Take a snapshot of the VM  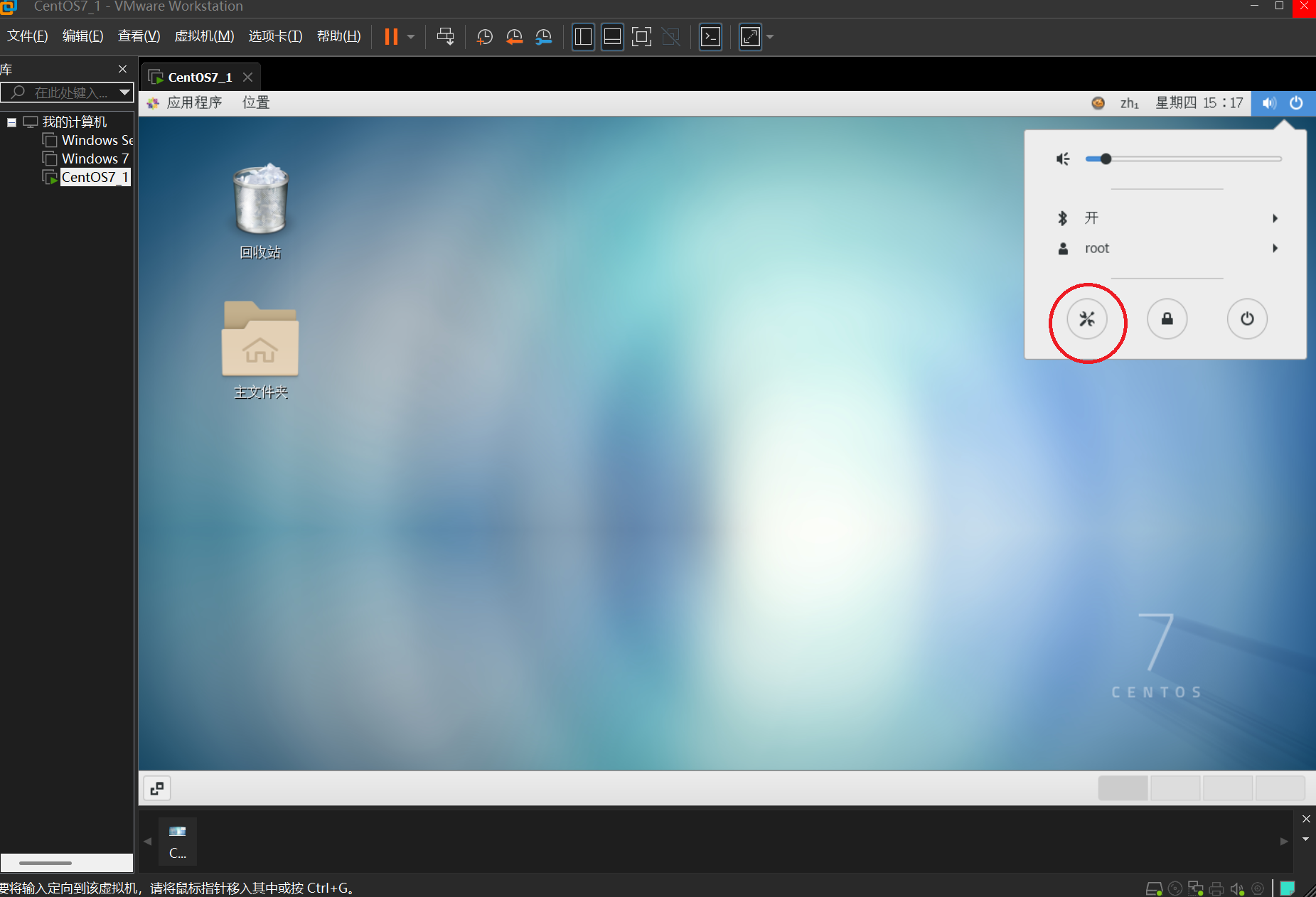[485, 37]
